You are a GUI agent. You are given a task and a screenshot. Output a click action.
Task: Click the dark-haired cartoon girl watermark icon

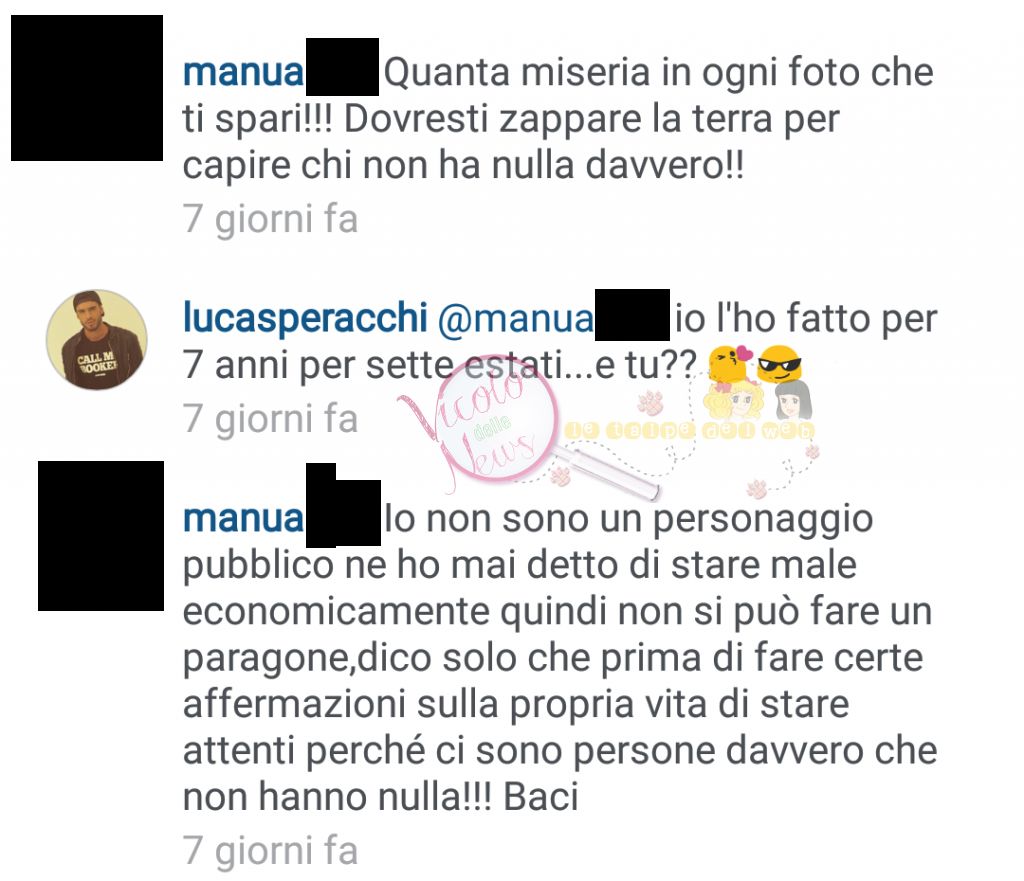click(793, 400)
